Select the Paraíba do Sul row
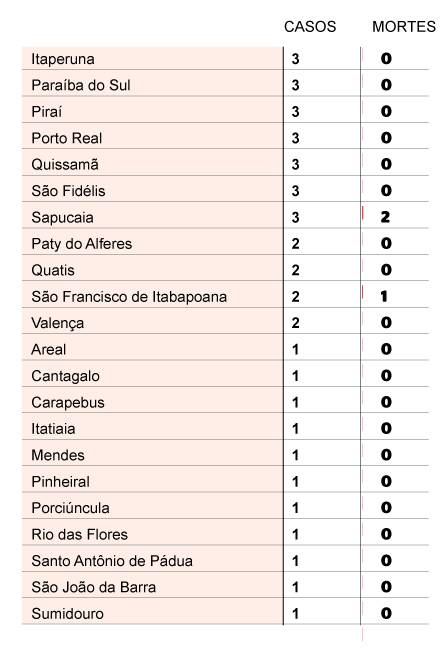448x670 pixels. click(225, 85)
